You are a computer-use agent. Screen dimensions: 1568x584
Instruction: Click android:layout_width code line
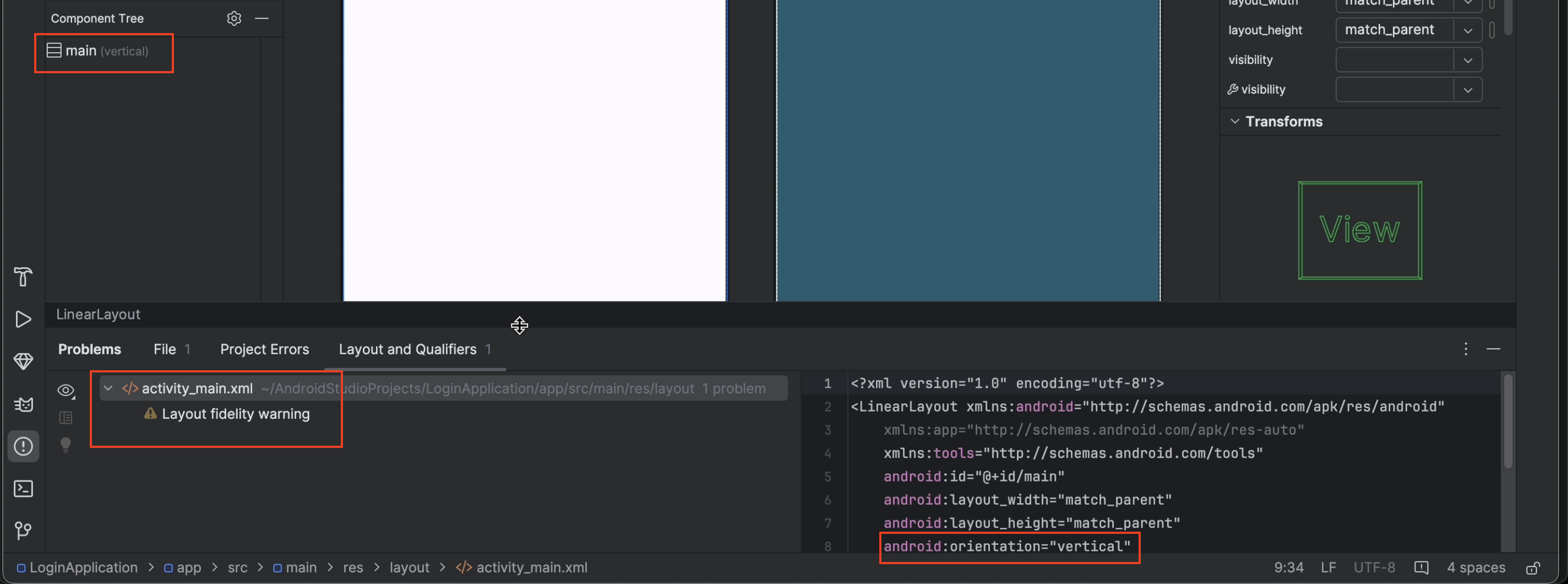click(1027, 499)
